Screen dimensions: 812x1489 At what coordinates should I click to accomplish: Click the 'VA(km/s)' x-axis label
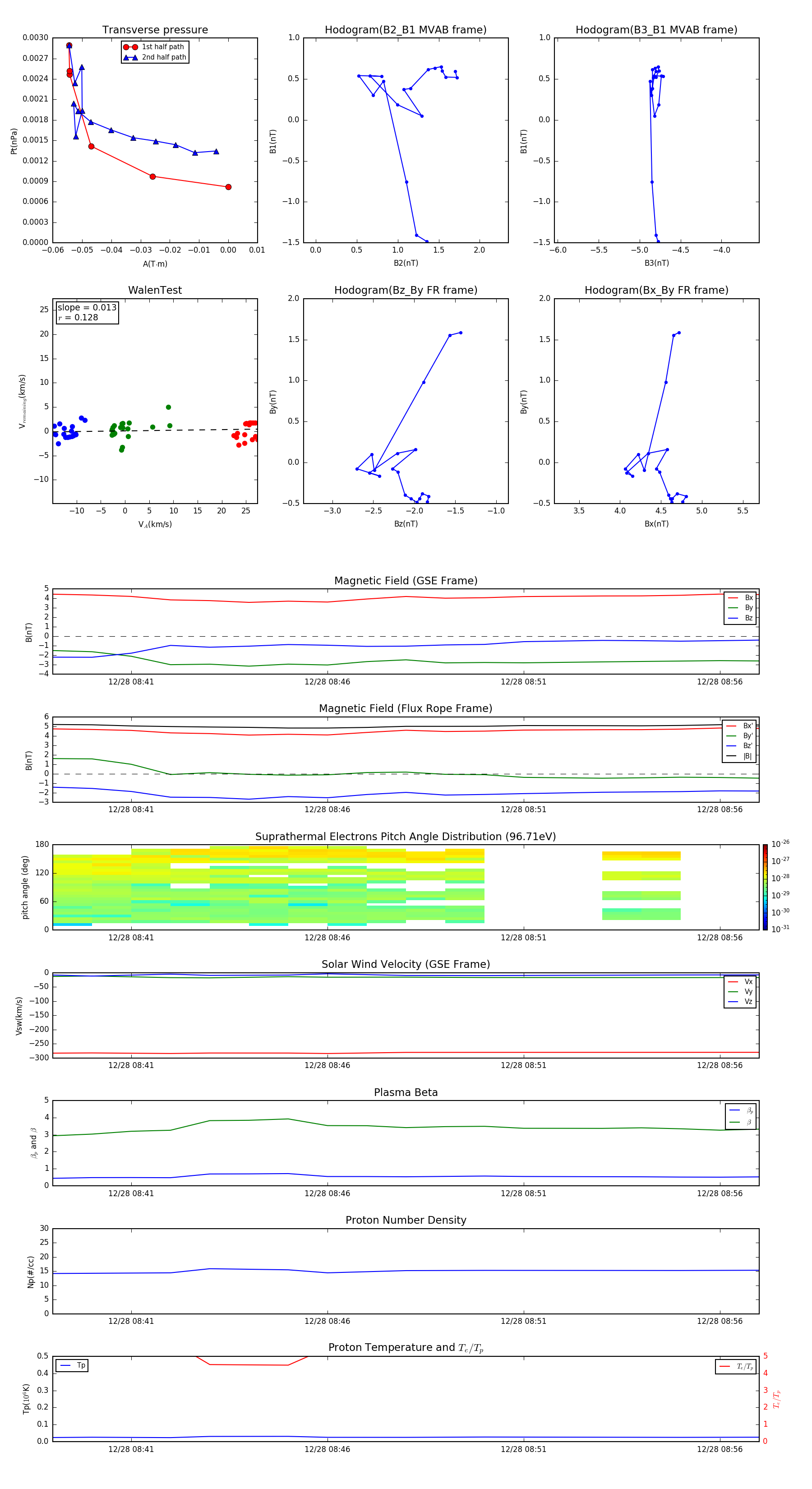[155, 524]
